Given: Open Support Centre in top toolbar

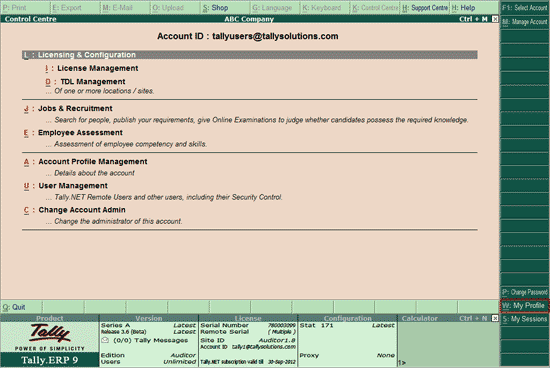Looking at the screenshot, I should click(x=425, y=8).
